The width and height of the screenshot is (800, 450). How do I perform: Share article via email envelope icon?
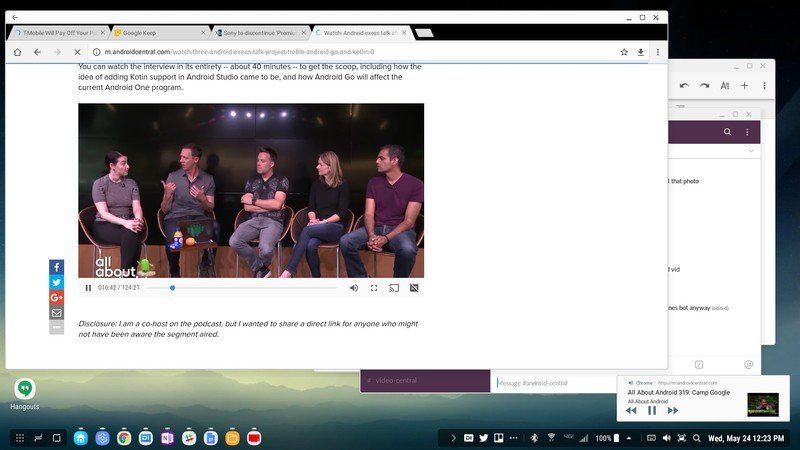(x=57, y=313)
